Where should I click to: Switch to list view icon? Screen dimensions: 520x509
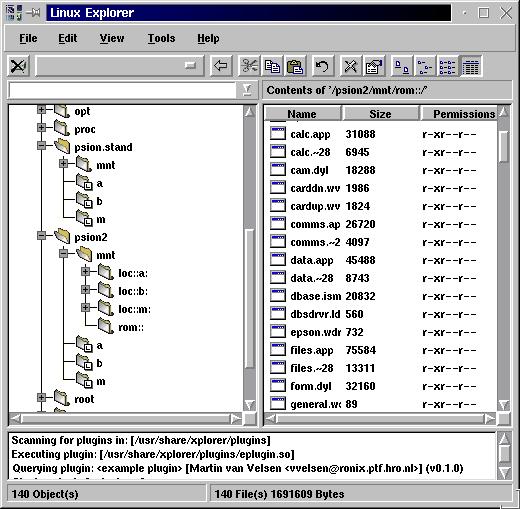(447, 66)
